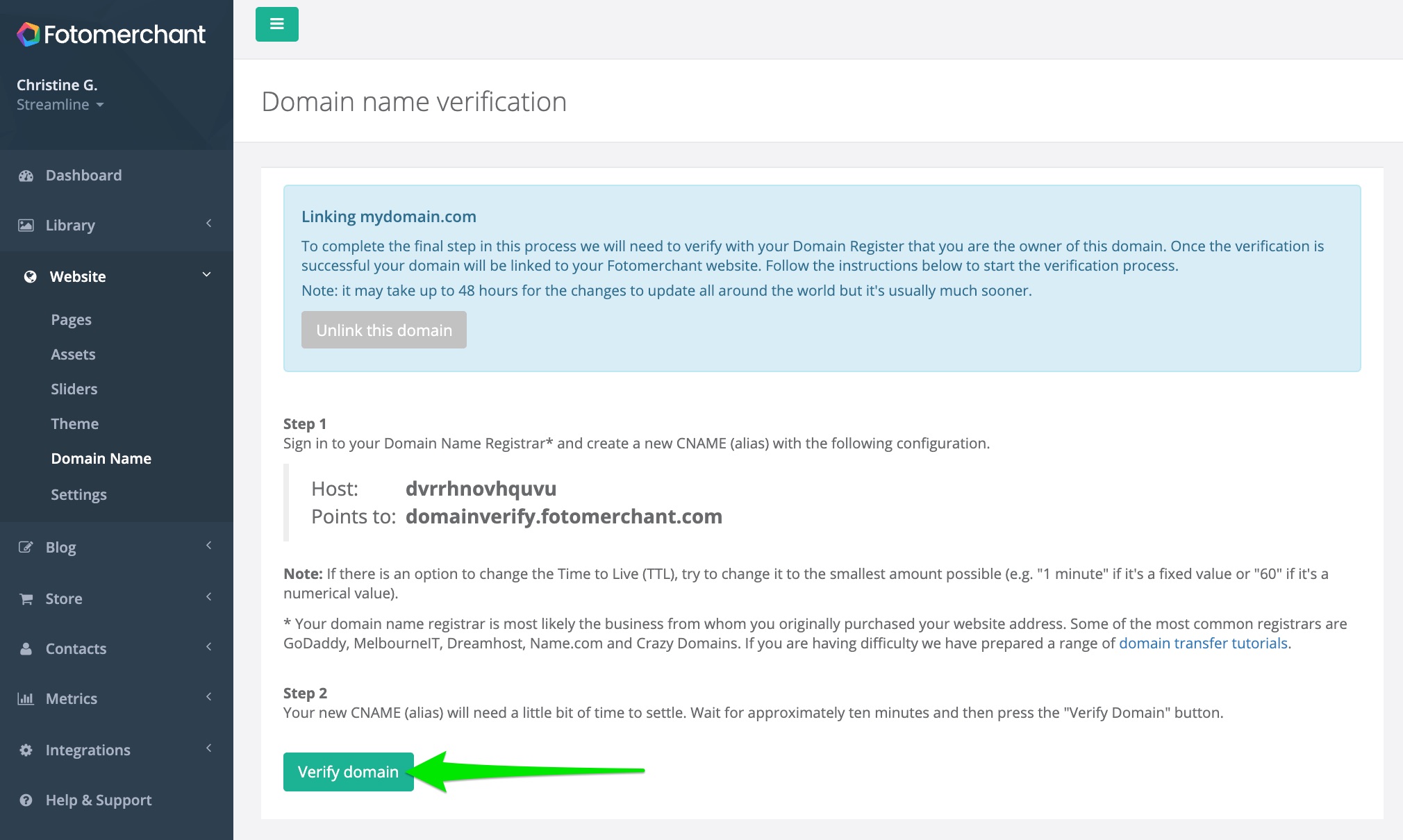
Task: Click the Metrics bar chart icon
Action: pos(26,698)
